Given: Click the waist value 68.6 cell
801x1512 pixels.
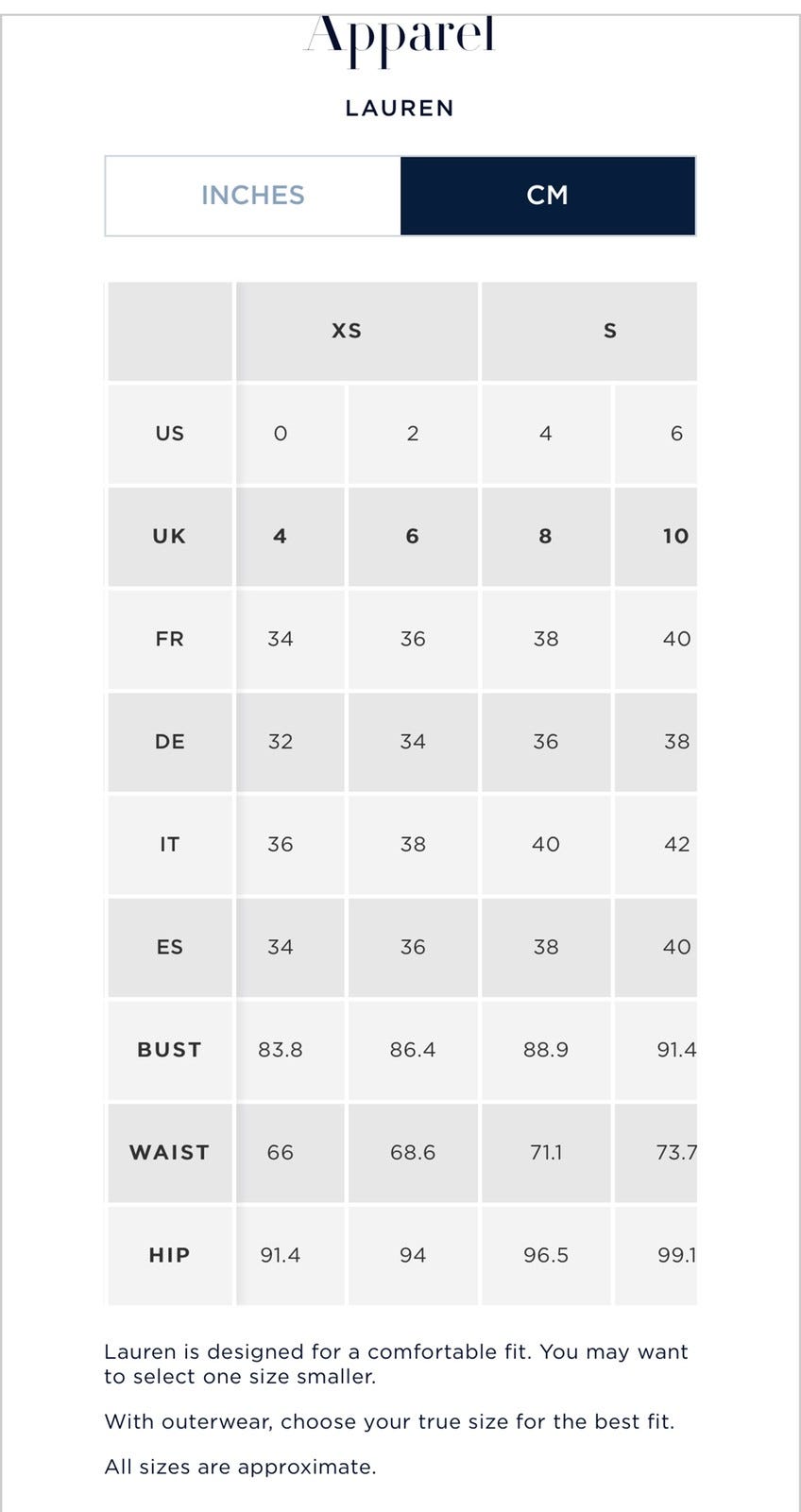Looking at the screenshot, I should [413, 1152].
